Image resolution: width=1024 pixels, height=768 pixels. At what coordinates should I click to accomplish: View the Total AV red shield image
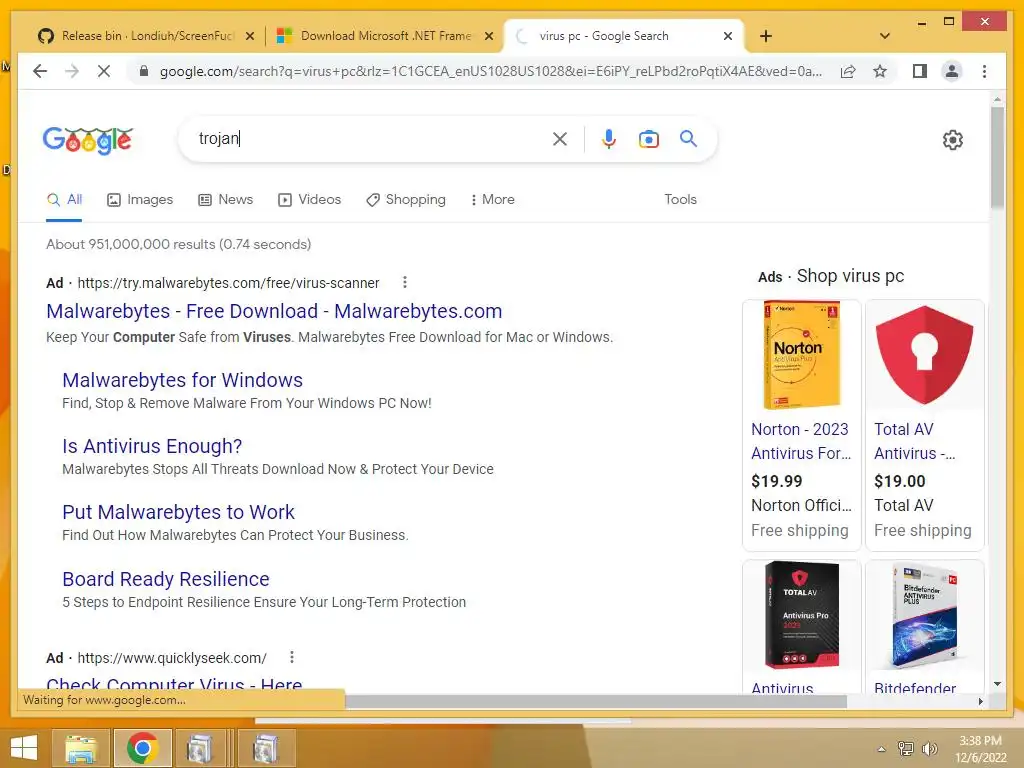click(924, 355)
